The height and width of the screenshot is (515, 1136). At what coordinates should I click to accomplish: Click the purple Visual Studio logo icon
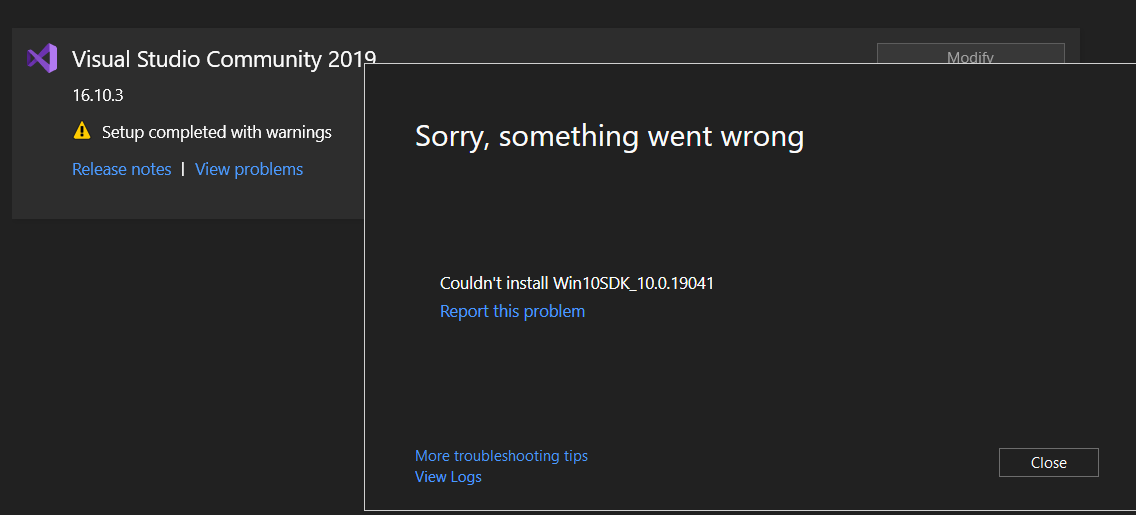[x=42, y=58]
